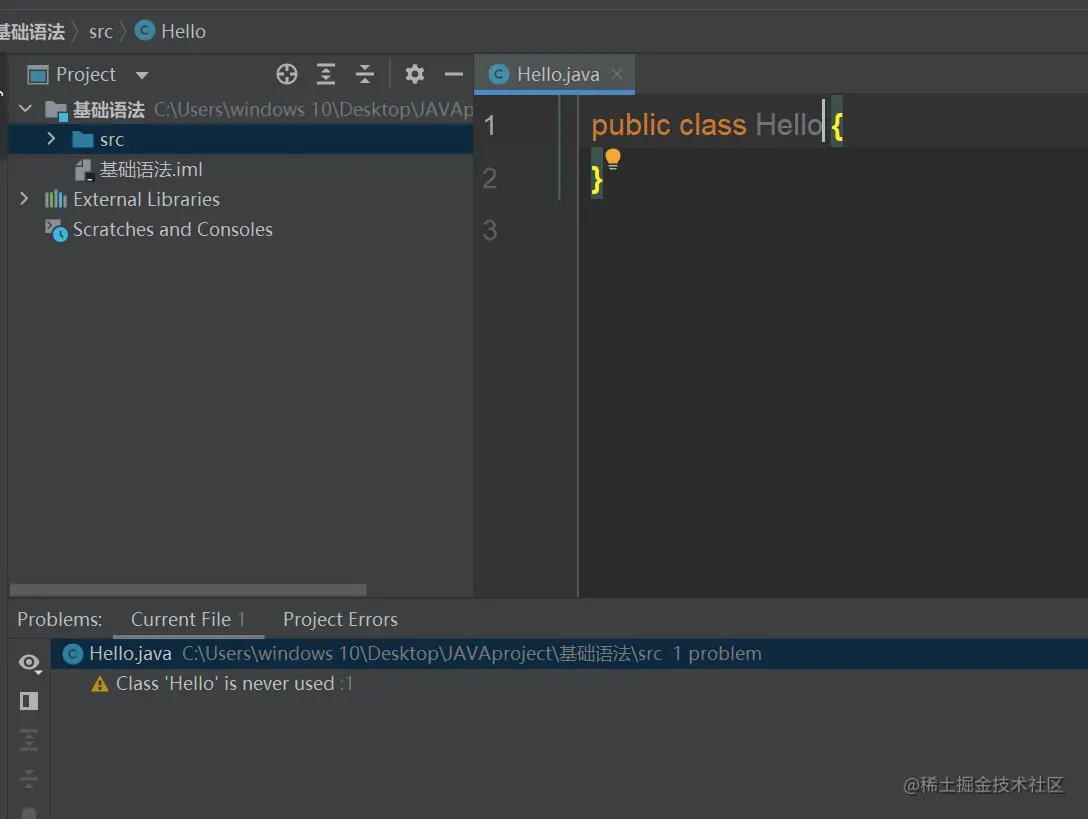The width and height of the screenshot is (1088, 819).
Task: Click Expand All icon in Problems sidebar
Action: pyautogui.click(x=29, y=740)
